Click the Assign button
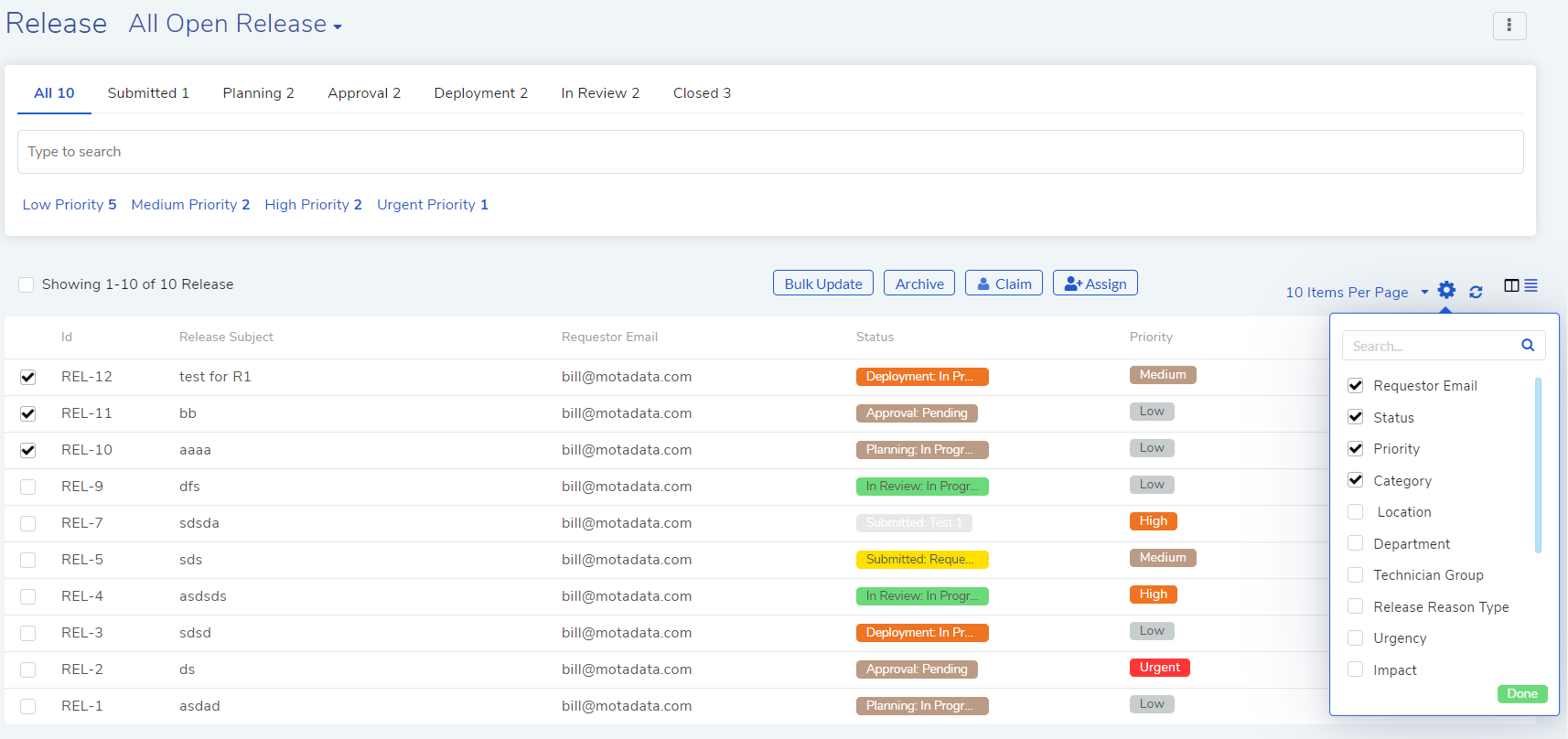The height and width of the screenshot is (739, 1568). pos(1095,284)
